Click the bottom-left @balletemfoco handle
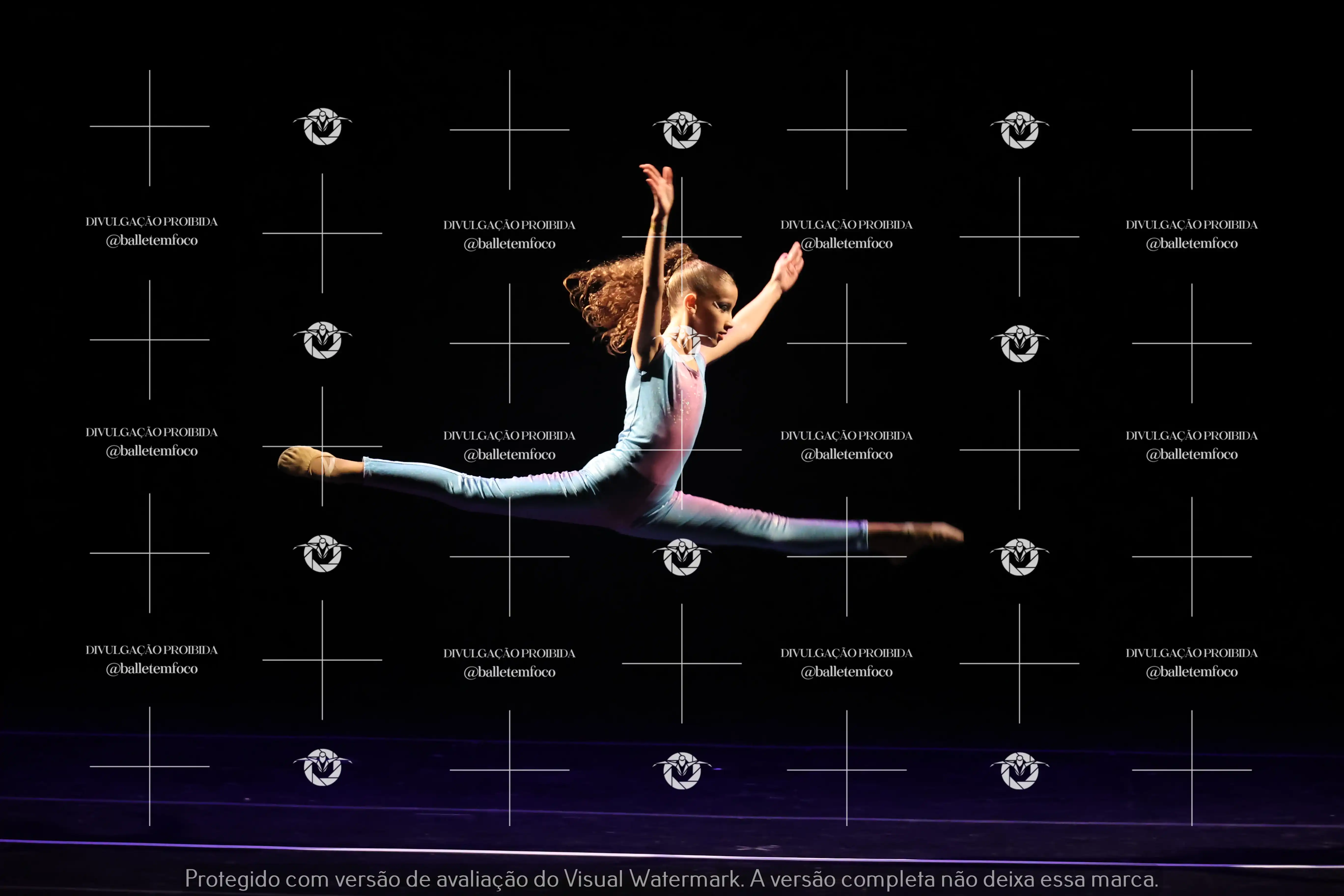 coord(152,669)
